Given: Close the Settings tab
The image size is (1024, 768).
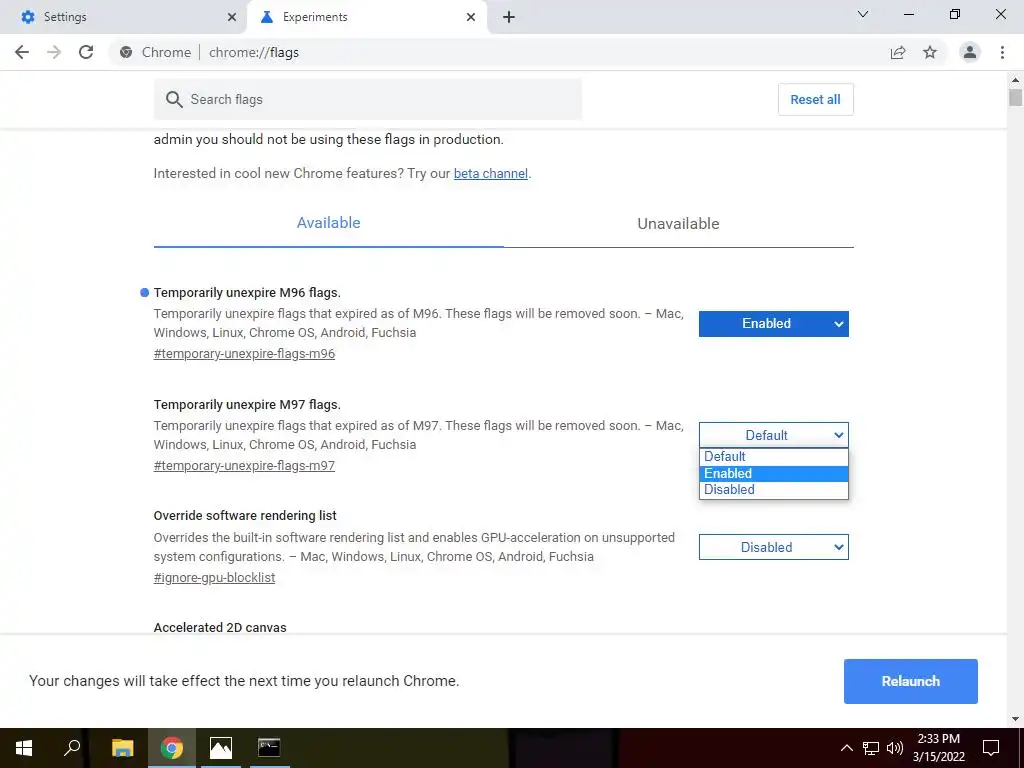Looking at the screenshot, I should [232, 17].
